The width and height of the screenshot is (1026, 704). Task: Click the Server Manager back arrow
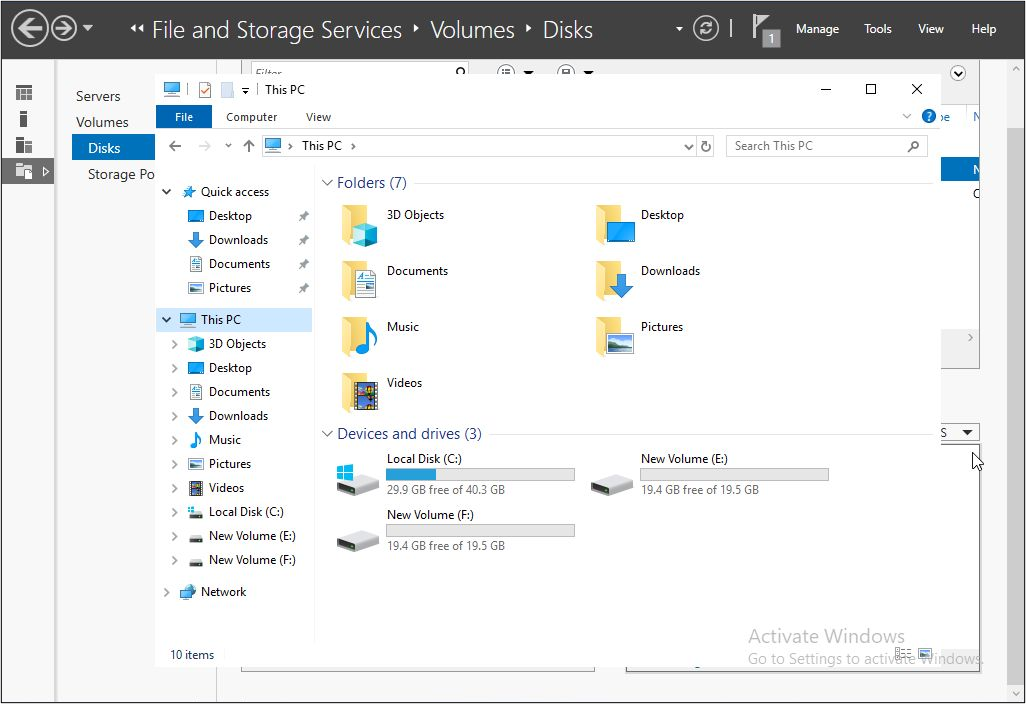pyautogui.click(x=30, y=28)
